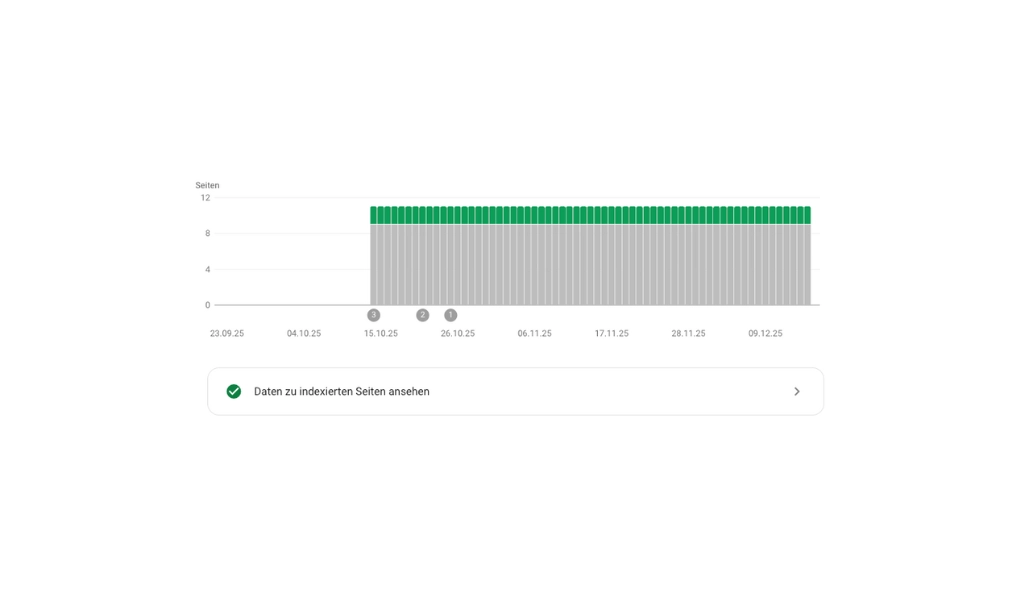The height and width of the screenshot is (600, 1025).
Task: Select the 26.10.25 date label
Action: tap(458, 334)
